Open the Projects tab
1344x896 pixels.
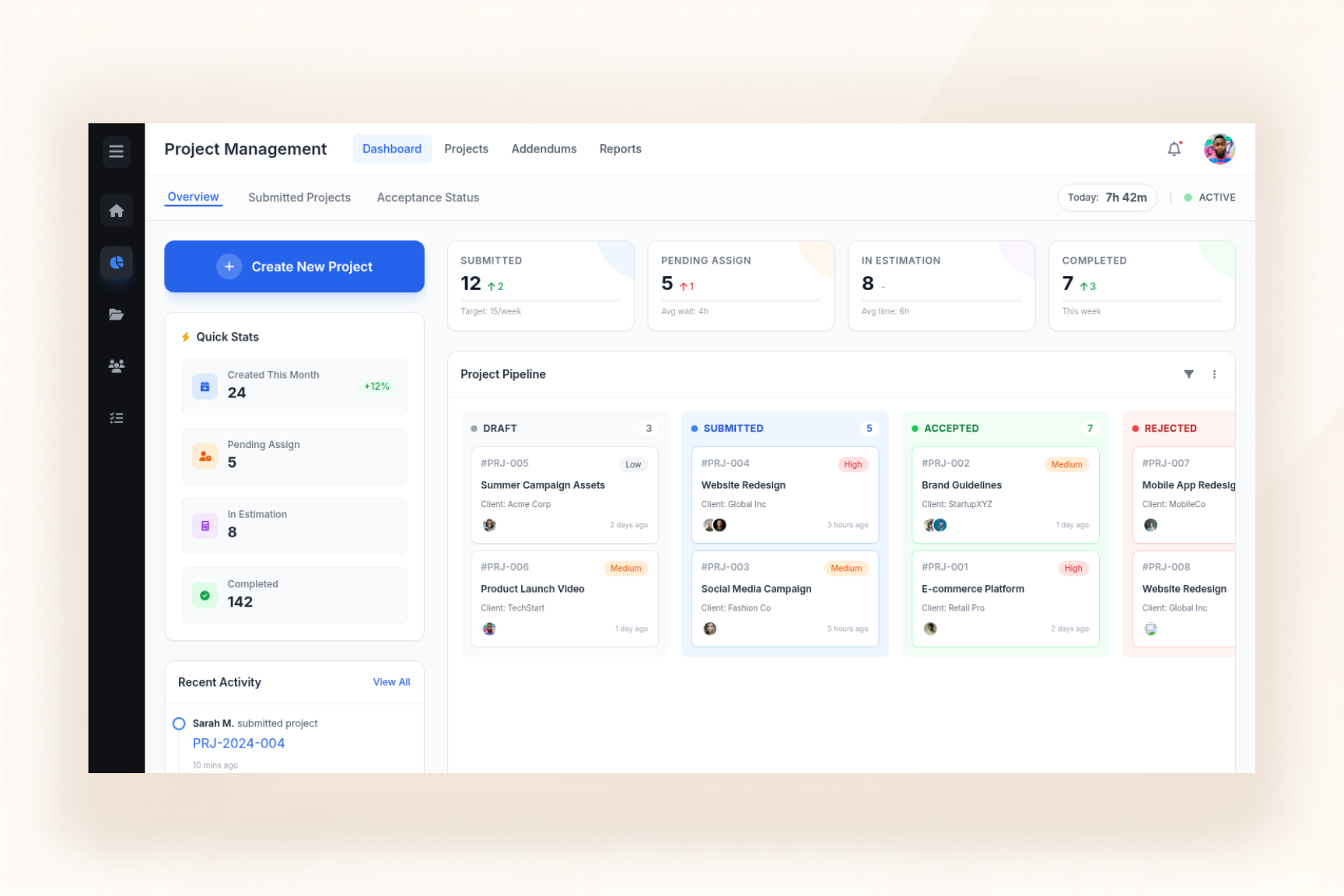pos(467,149)
